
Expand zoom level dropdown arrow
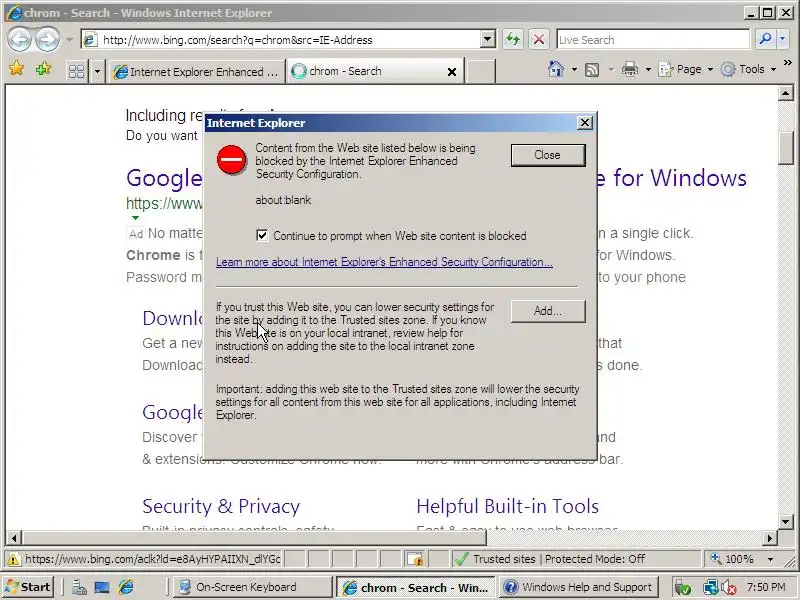[x=770, y=559]
